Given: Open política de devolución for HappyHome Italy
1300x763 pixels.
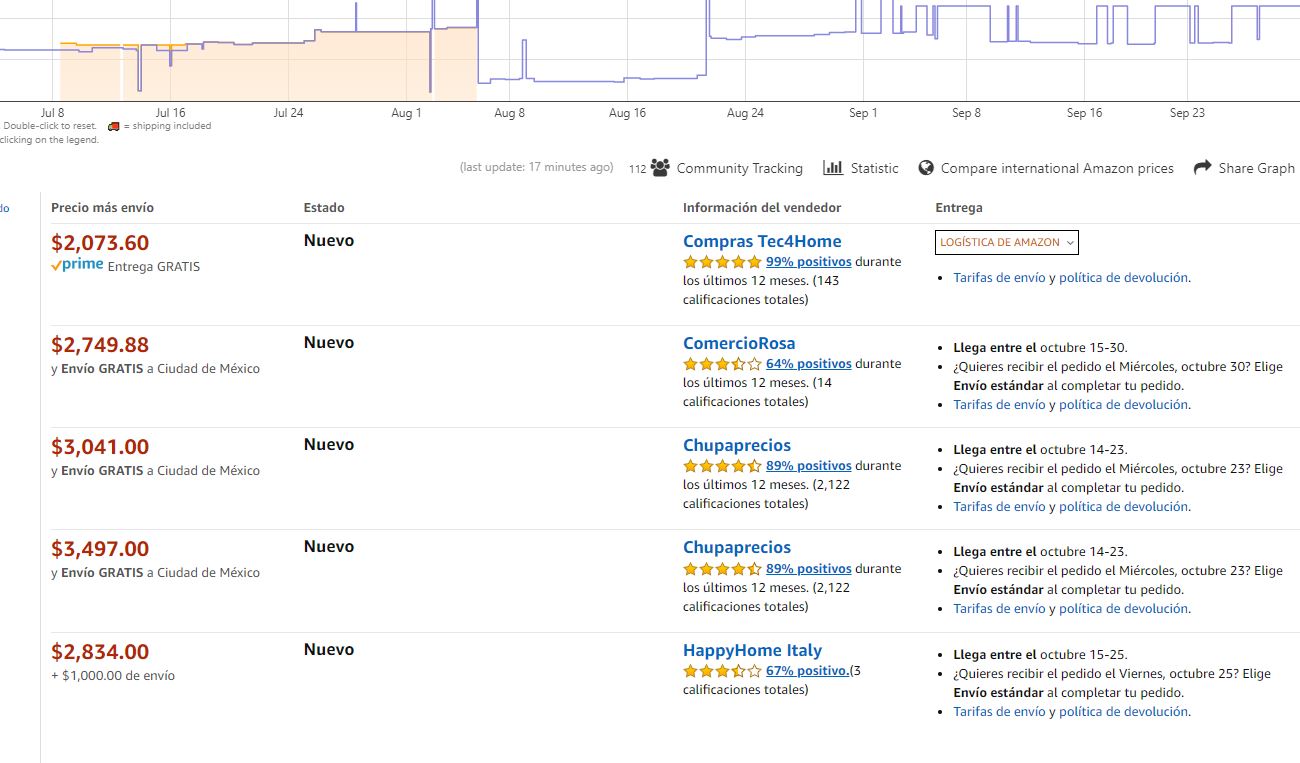Looking at the screenshot, I should [x=1123, y=712].
